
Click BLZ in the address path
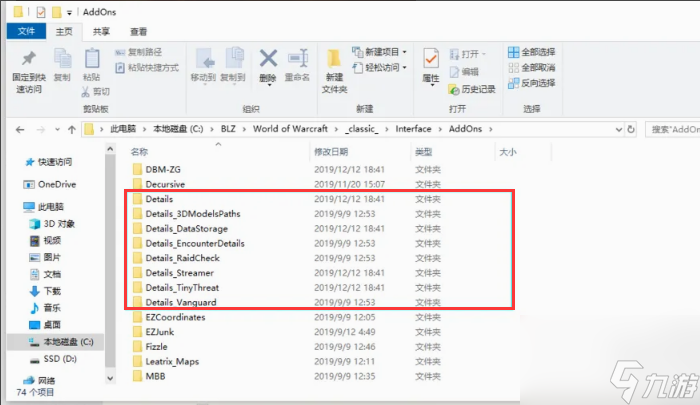(x=228, y=129)
